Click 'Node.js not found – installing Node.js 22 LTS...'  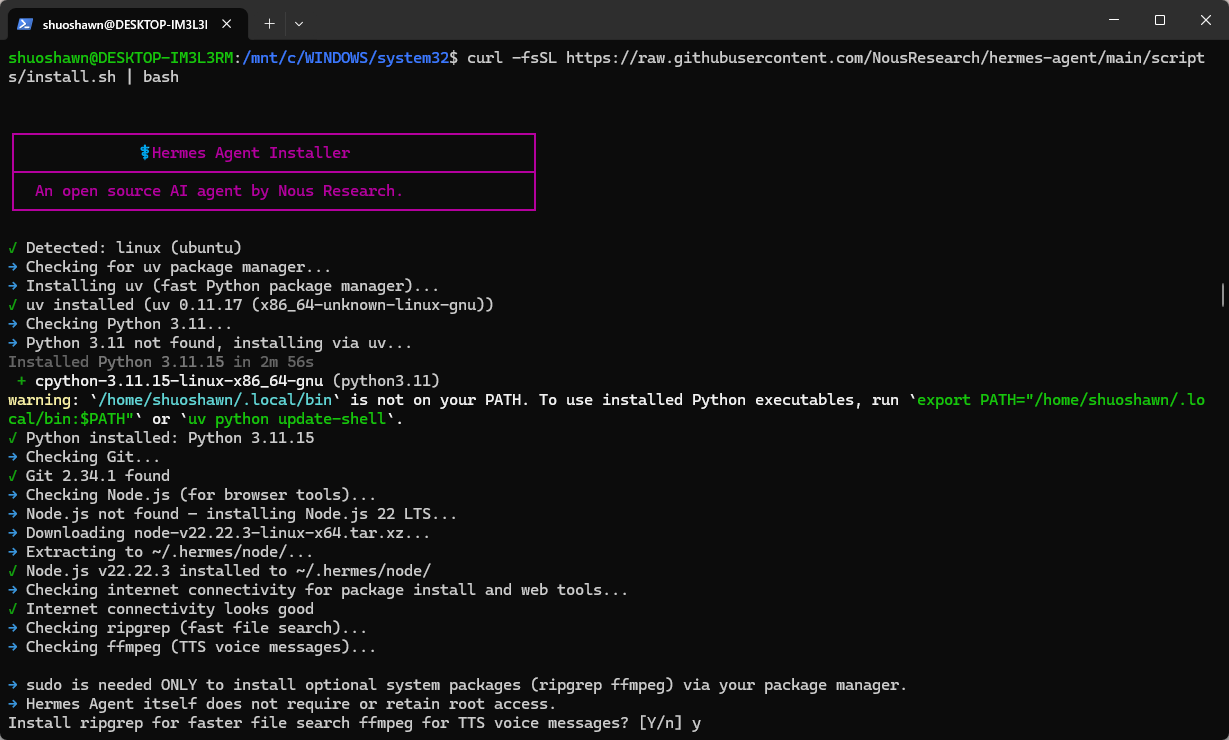click(233, 514)
